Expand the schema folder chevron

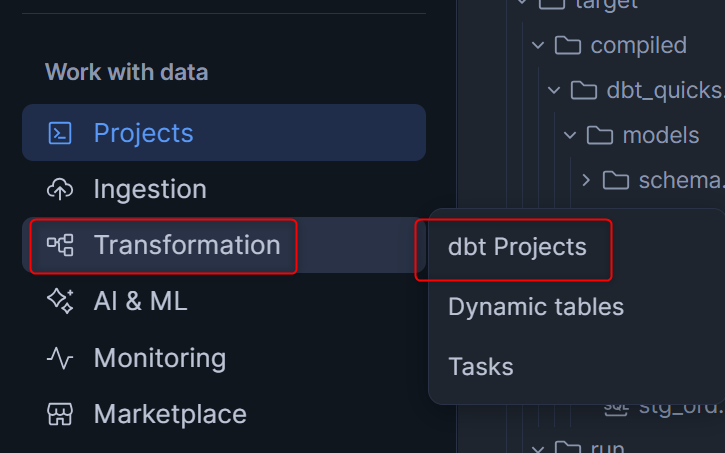tap(586, 180)
